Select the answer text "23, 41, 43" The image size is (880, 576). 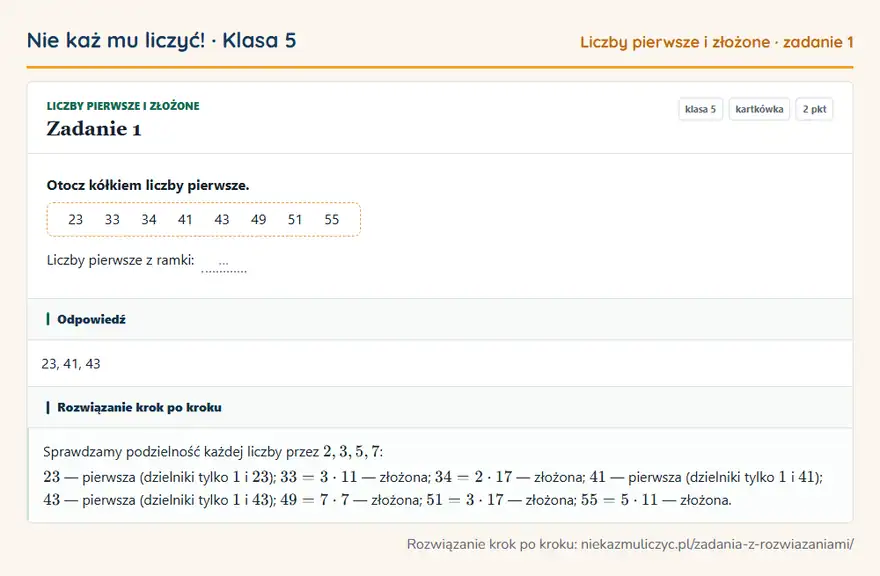tap(71, 364)
